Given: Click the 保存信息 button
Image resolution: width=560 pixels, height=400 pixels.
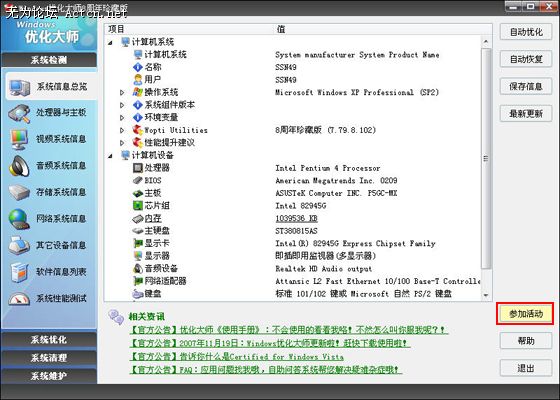Looking at the screenshot, I should [526, 86].
